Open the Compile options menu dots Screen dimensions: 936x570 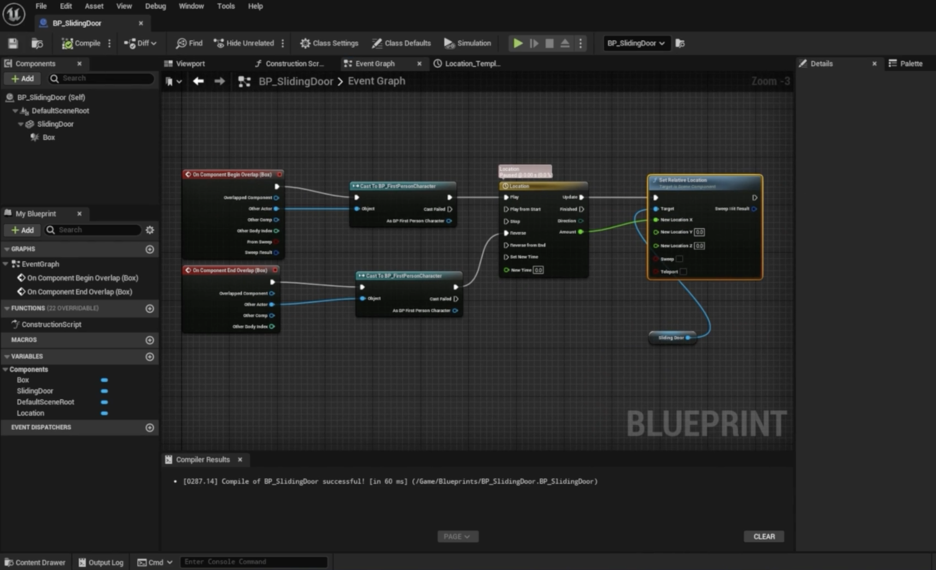click(109, 43)
